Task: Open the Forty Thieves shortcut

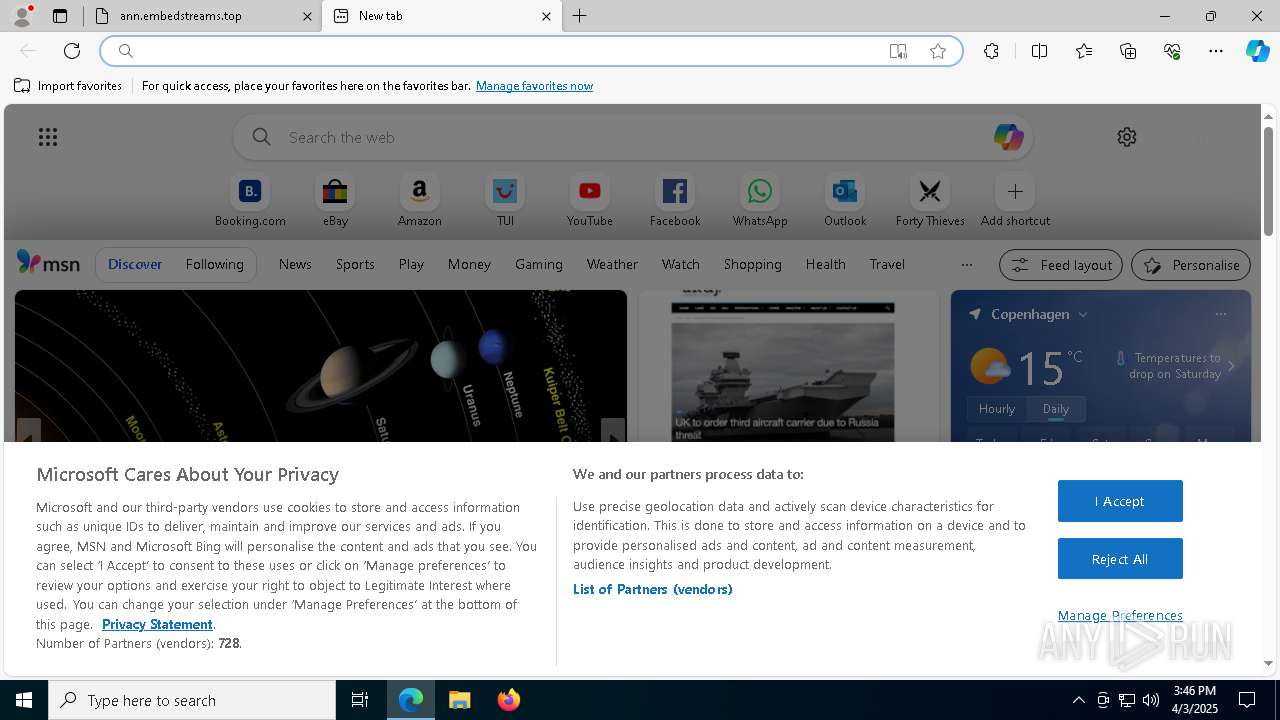Action: click(x=930, y=201)
